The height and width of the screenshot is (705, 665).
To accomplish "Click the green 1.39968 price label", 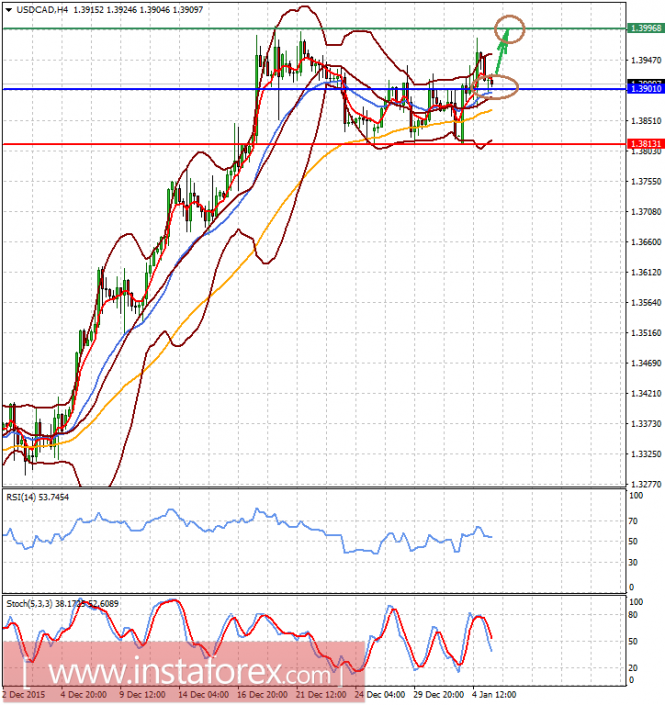I will coord(646,28).
